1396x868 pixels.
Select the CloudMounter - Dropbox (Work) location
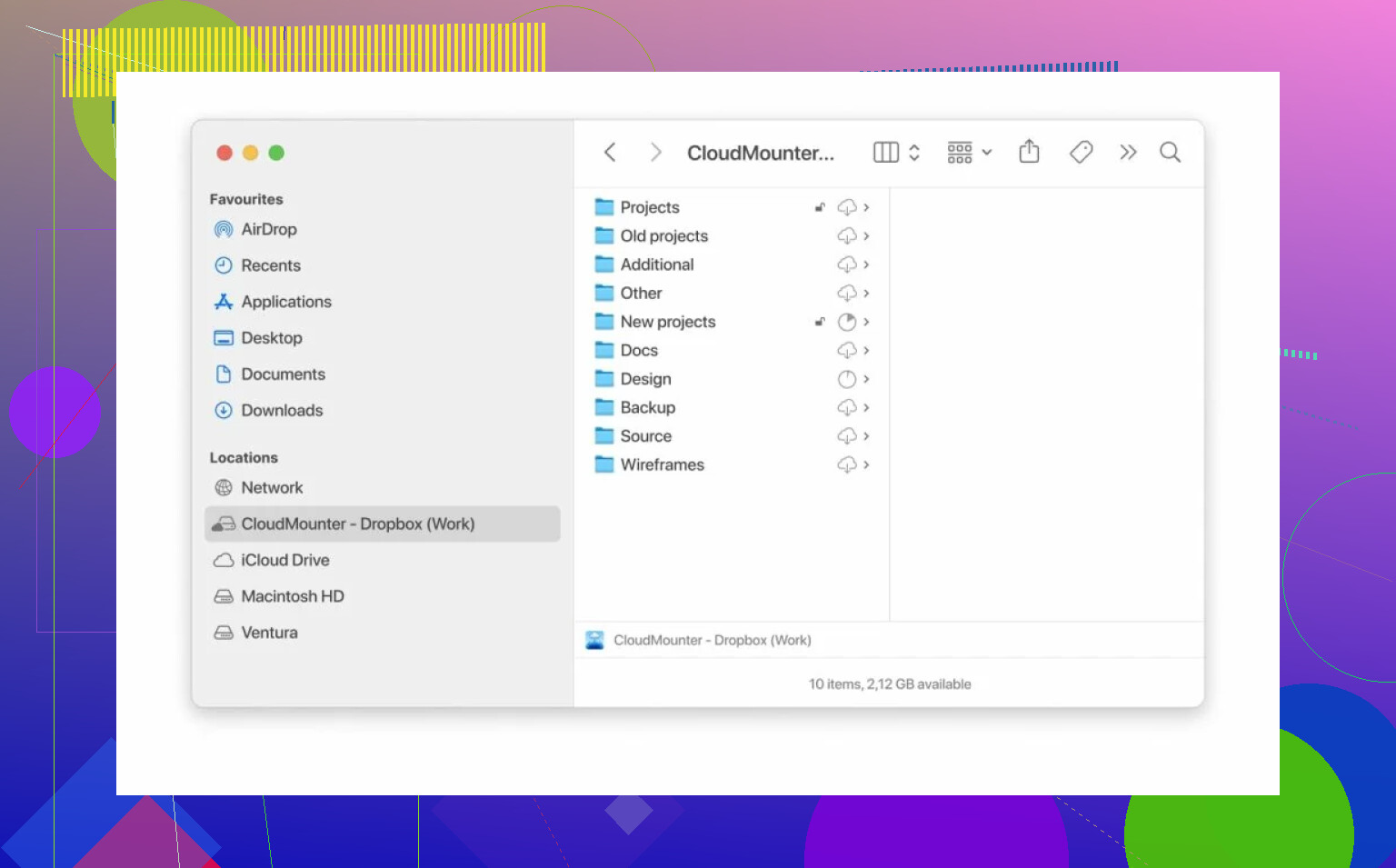pyautogui.click(x=357, y=524)
